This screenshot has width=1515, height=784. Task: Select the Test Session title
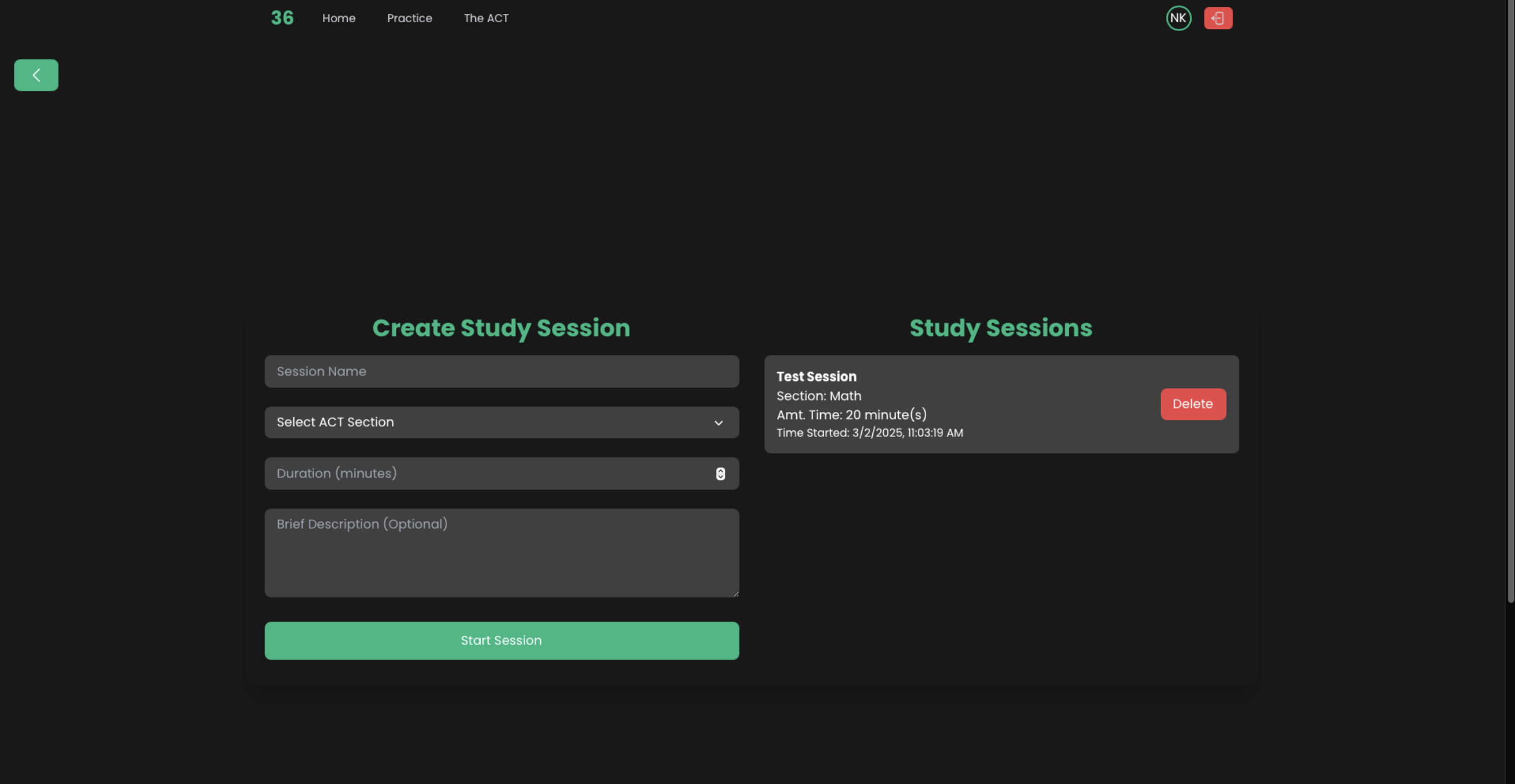816,376
